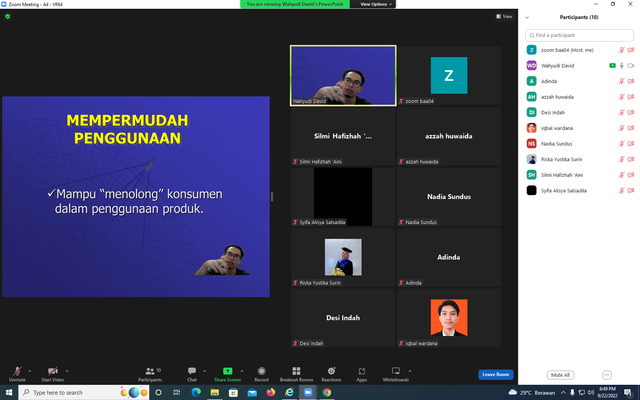This screenshot has height=400, width=640.
Task: Select Riska Yustika Surin video tile
Action: pyautogui.click(x=343, y=257)
